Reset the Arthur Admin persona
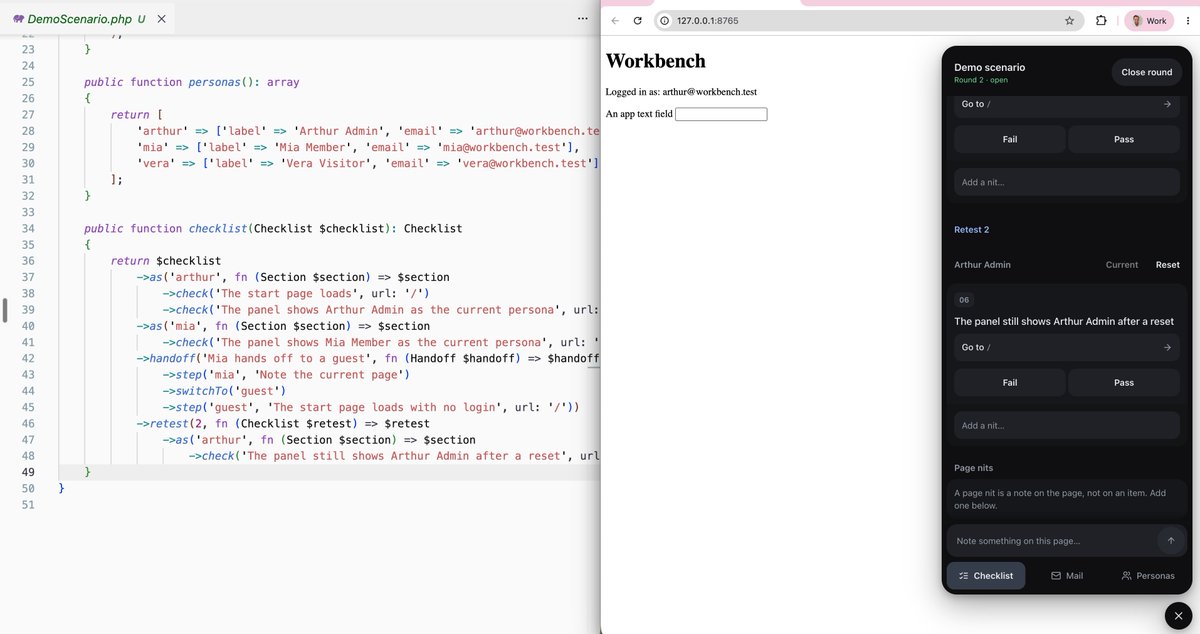Image resolution: width=1200 pixels, height=634 pixels. pos(1168,265)
